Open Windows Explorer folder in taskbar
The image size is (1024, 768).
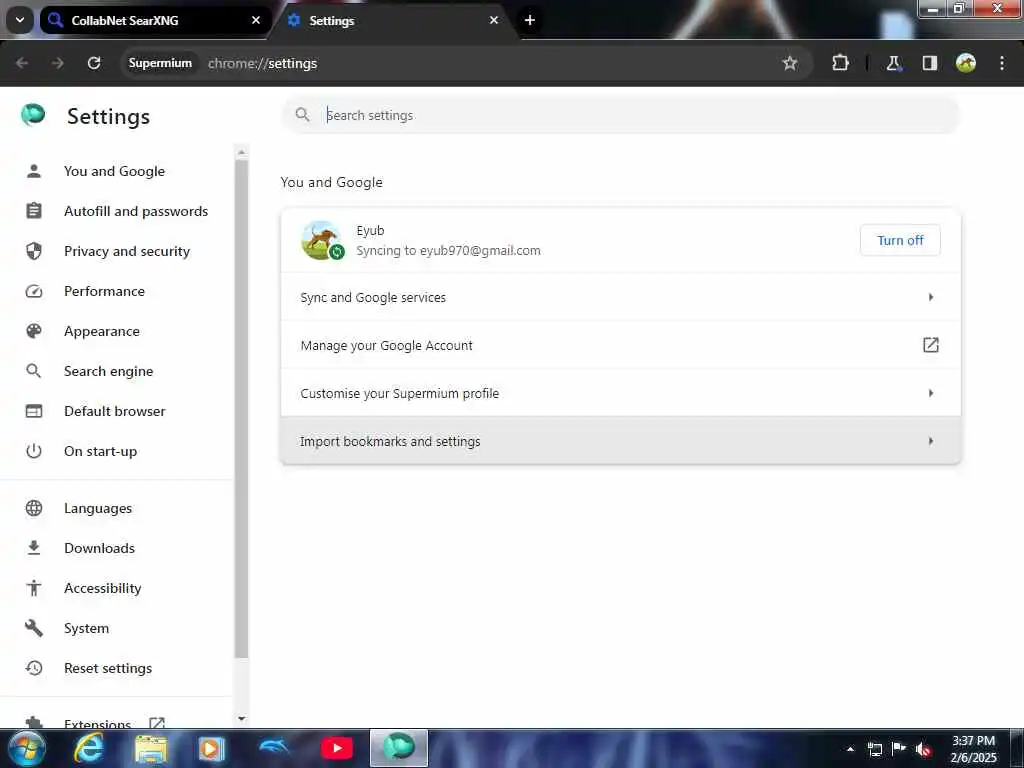151,748
